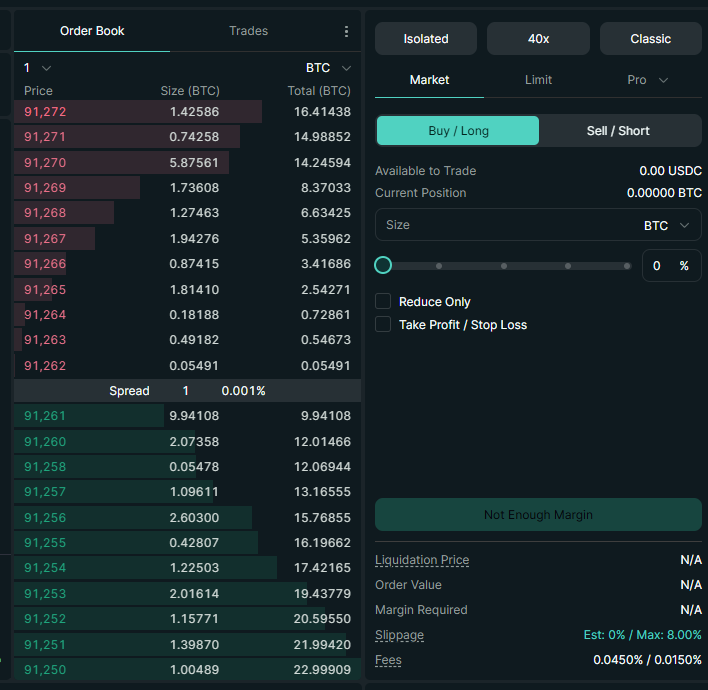Change size unit via BTC dropdown
Viewport: 708px width, 690px height.
[x=666, y=226]
